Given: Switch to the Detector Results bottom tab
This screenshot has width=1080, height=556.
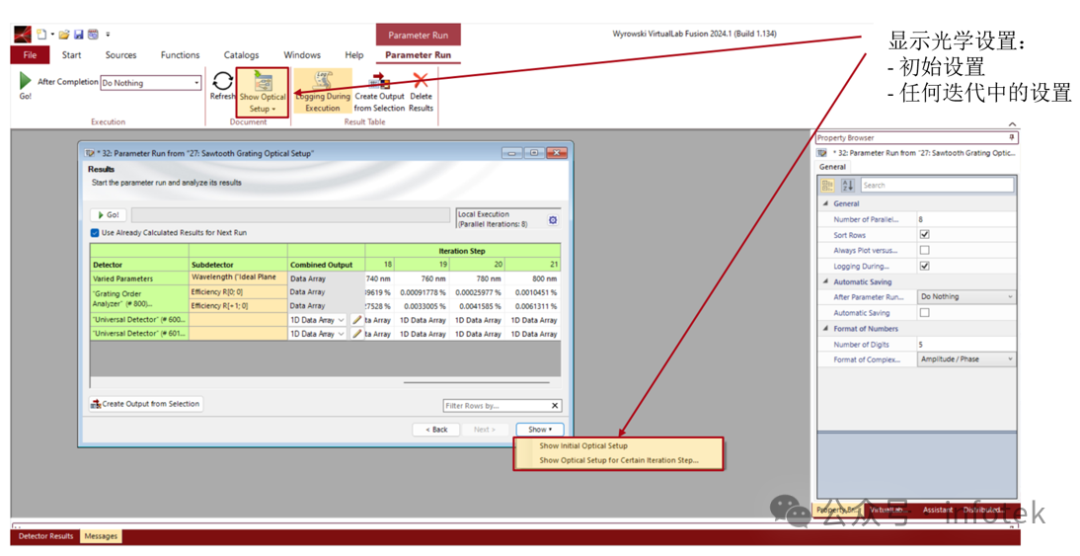Looking at the screenshot, I should click(45, 536).
